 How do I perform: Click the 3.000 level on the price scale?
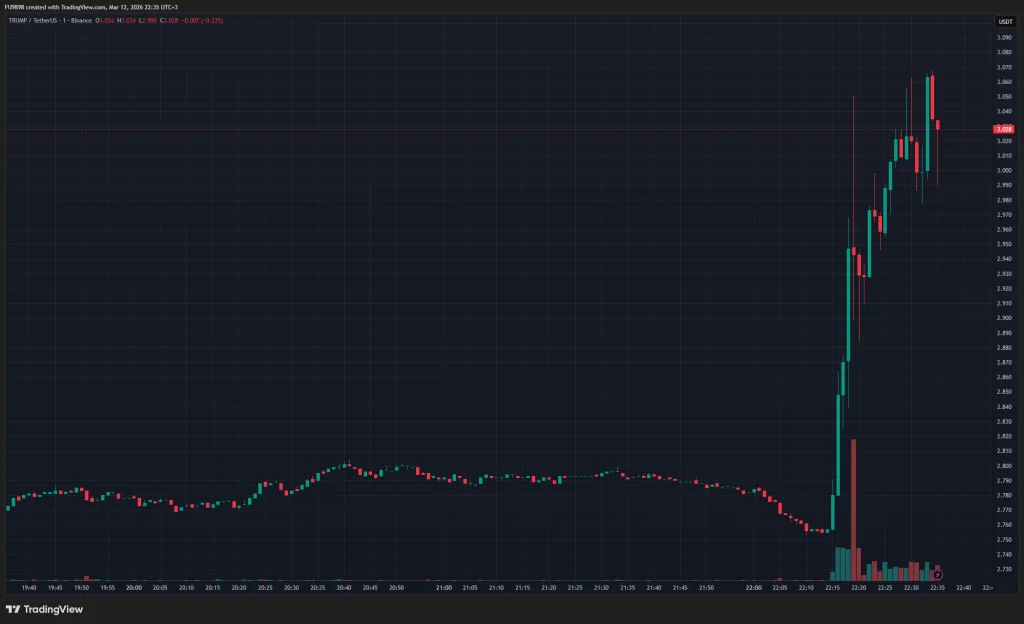(1003, 170)
